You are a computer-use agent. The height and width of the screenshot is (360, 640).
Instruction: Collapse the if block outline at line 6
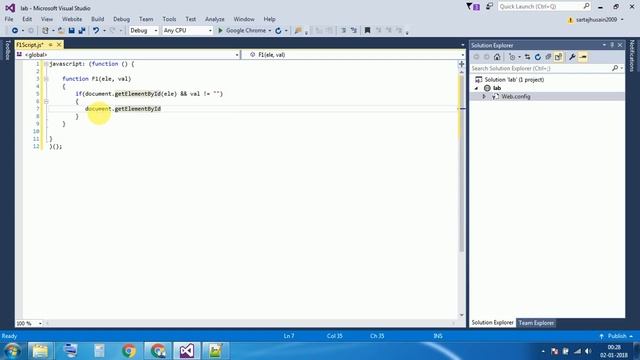coord(46,101)
